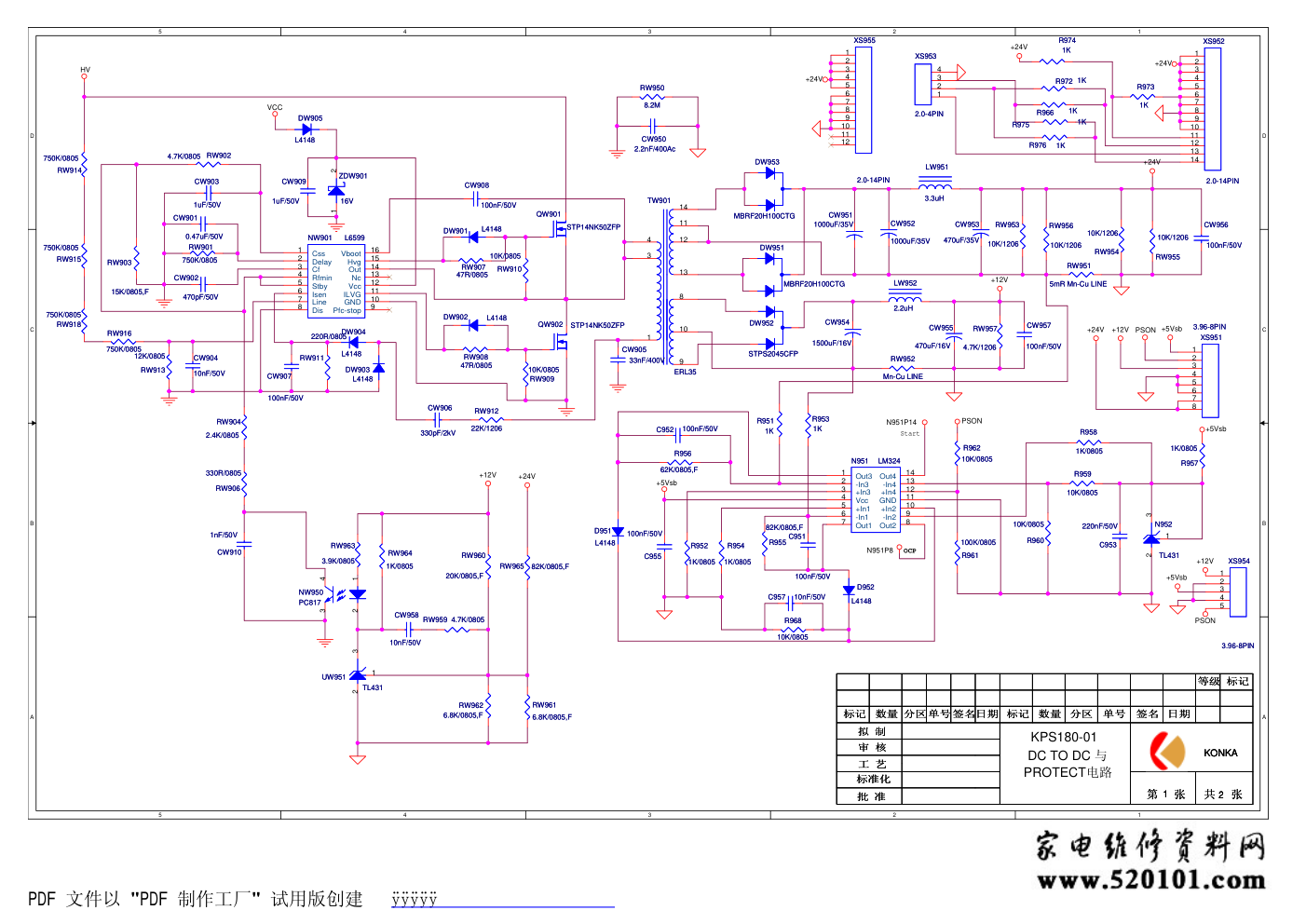The height and width of the screenshot is (924, 1306).
Task: Click the N951 LM324 IC block
Action: [x=876, y=500]
